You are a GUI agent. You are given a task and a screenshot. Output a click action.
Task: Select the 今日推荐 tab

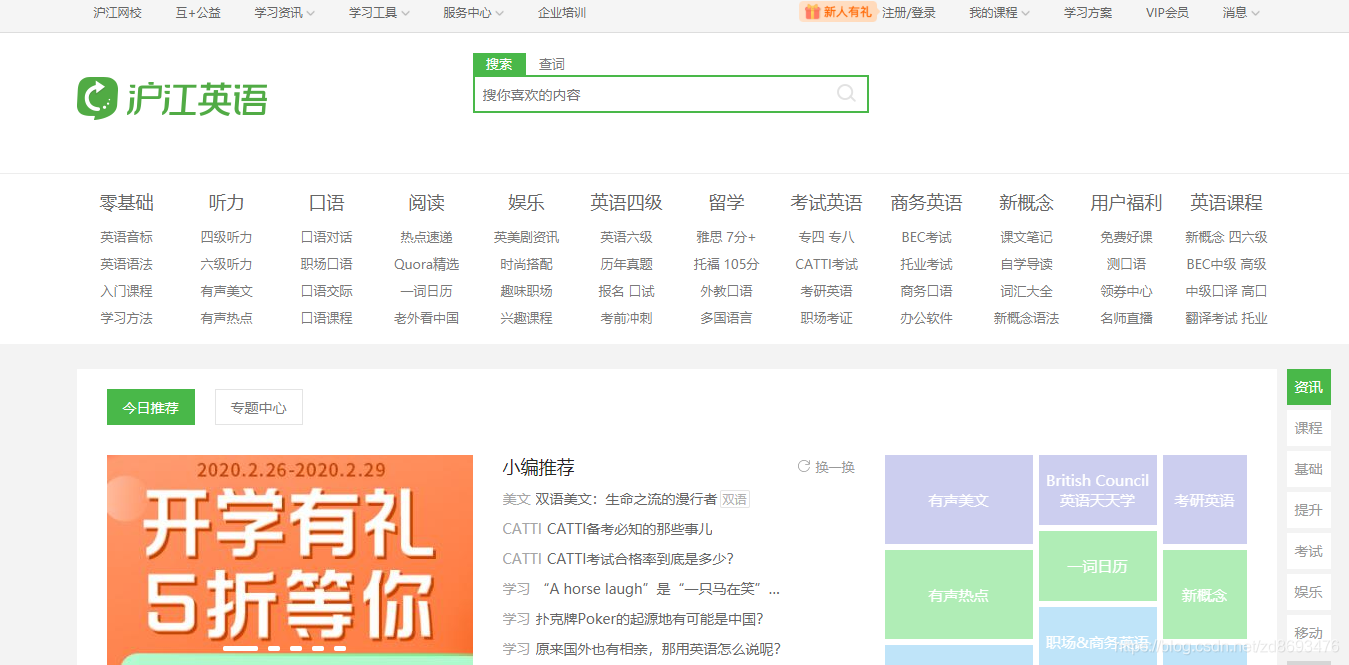click(151, 407)
